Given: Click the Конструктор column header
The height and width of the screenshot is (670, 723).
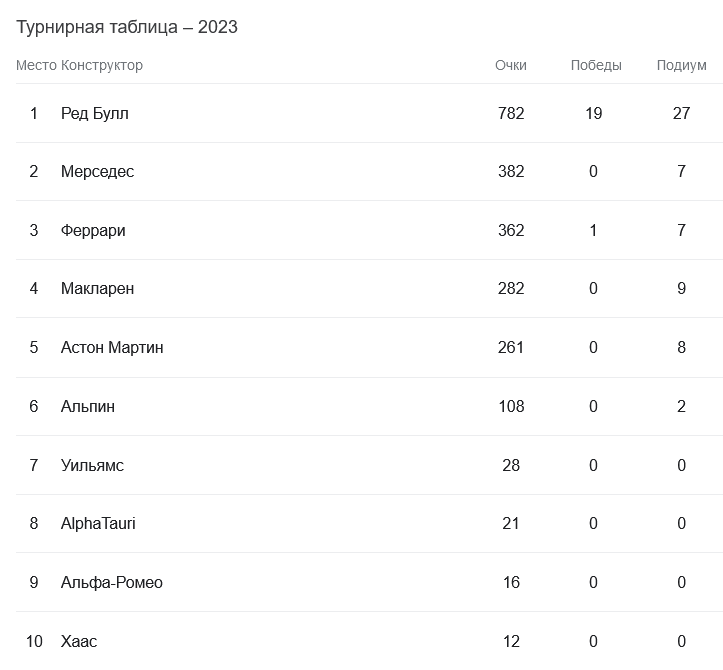Looking at the screenshot, I should tap(102, 65).
